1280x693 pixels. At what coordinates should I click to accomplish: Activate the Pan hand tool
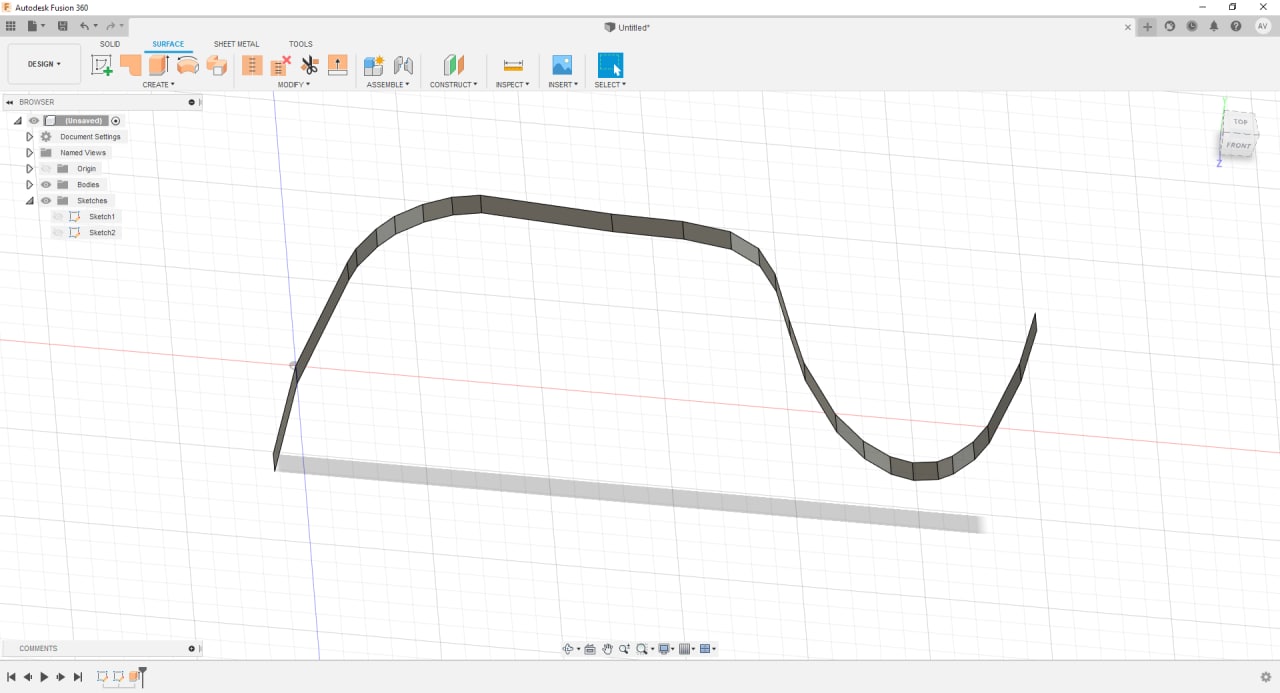[607, 649]
